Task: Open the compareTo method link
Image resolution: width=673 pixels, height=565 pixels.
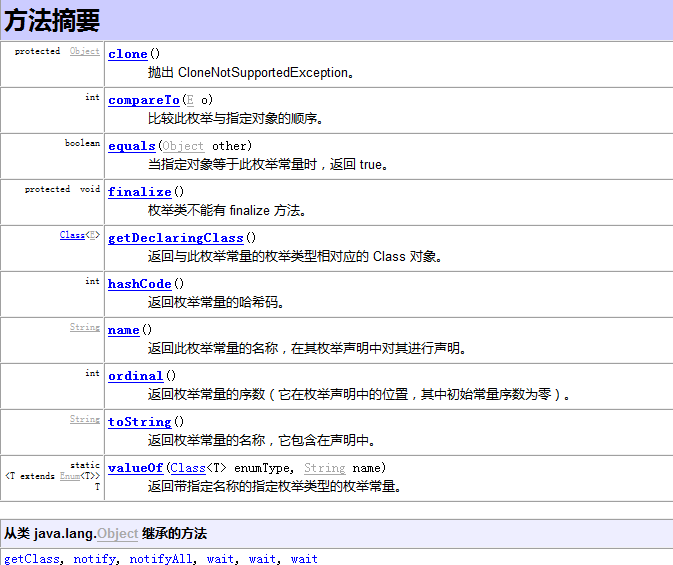Action: (x=144, y=100)
